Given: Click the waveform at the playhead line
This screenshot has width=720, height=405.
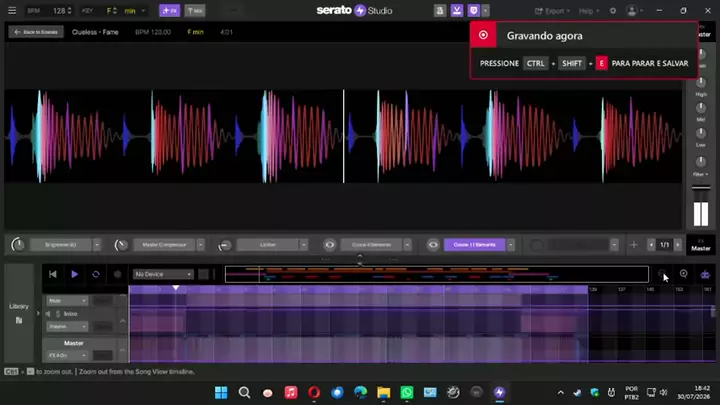Looking at the screenshot, I should [343, 136].
